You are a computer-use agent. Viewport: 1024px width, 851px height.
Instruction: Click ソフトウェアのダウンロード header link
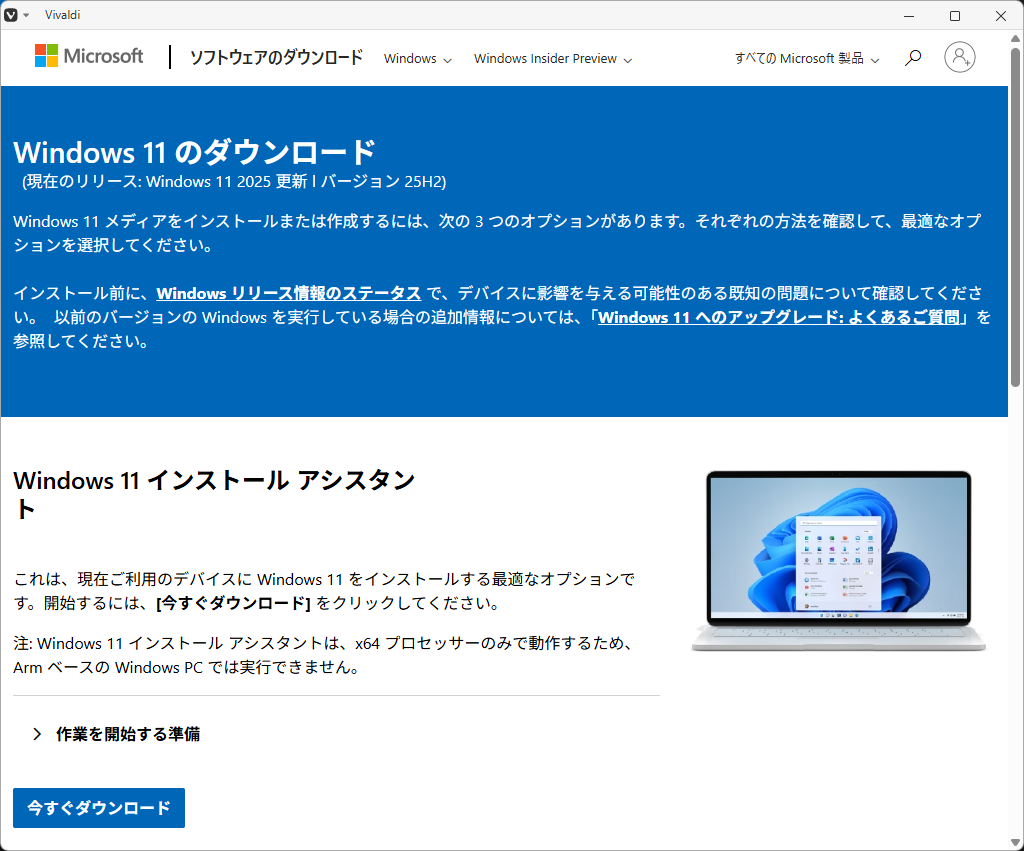pyautogui.click(x=276, y=57)
